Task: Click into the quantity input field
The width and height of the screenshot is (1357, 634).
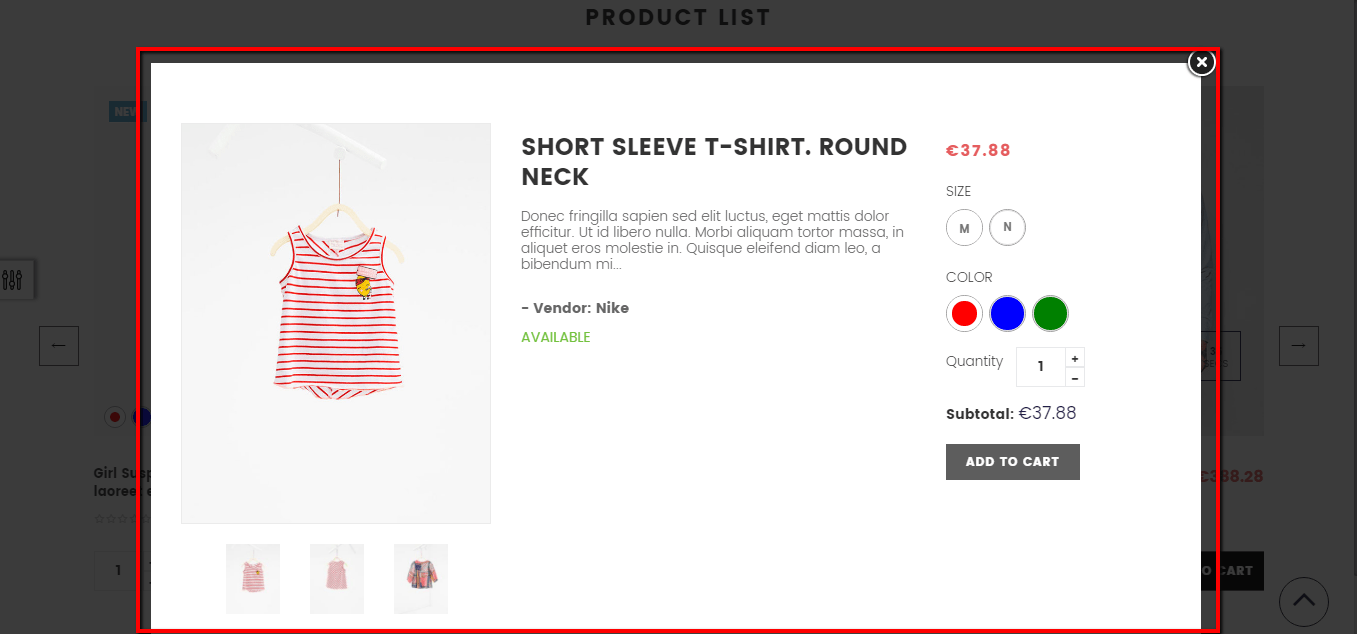Action: (1040, 367)
